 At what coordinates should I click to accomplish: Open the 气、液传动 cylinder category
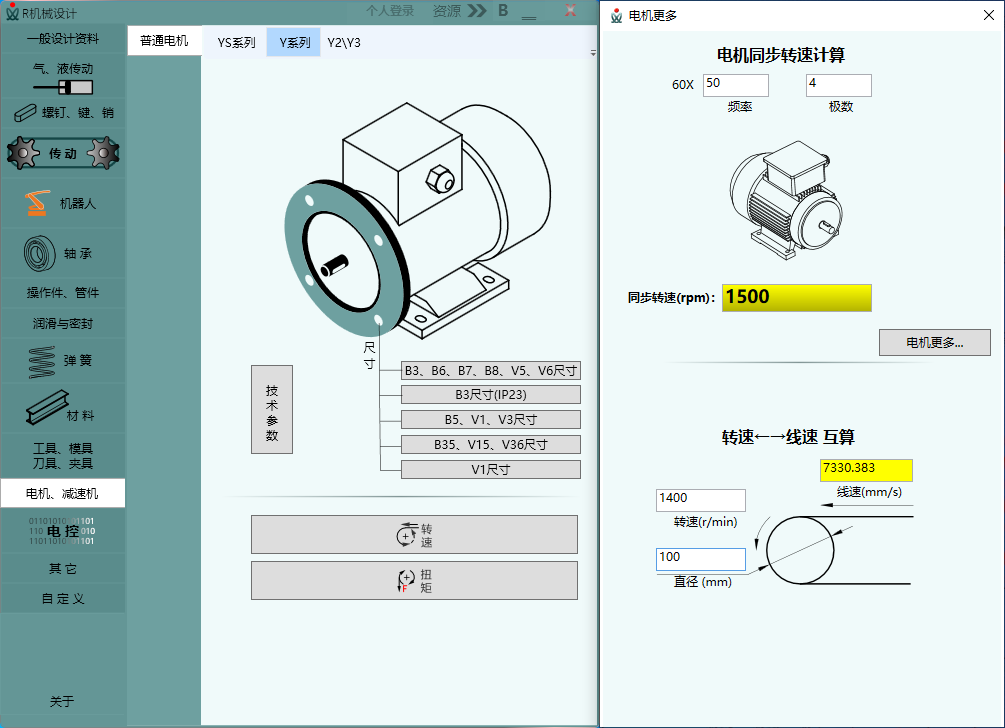click(x=63, y=78)
